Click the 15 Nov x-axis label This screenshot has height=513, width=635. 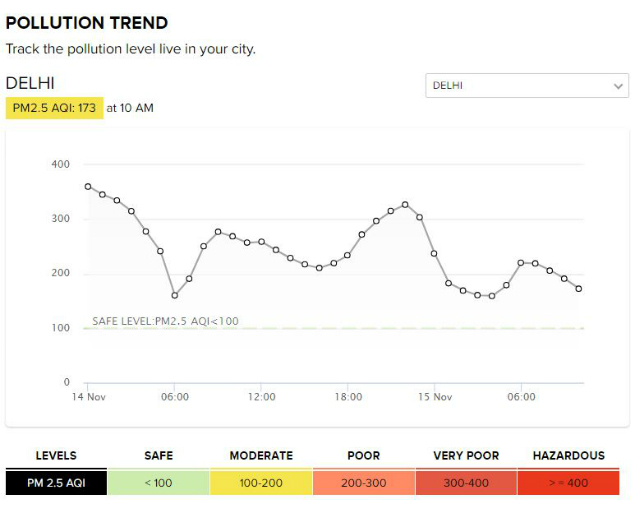[x=435, y=397]
